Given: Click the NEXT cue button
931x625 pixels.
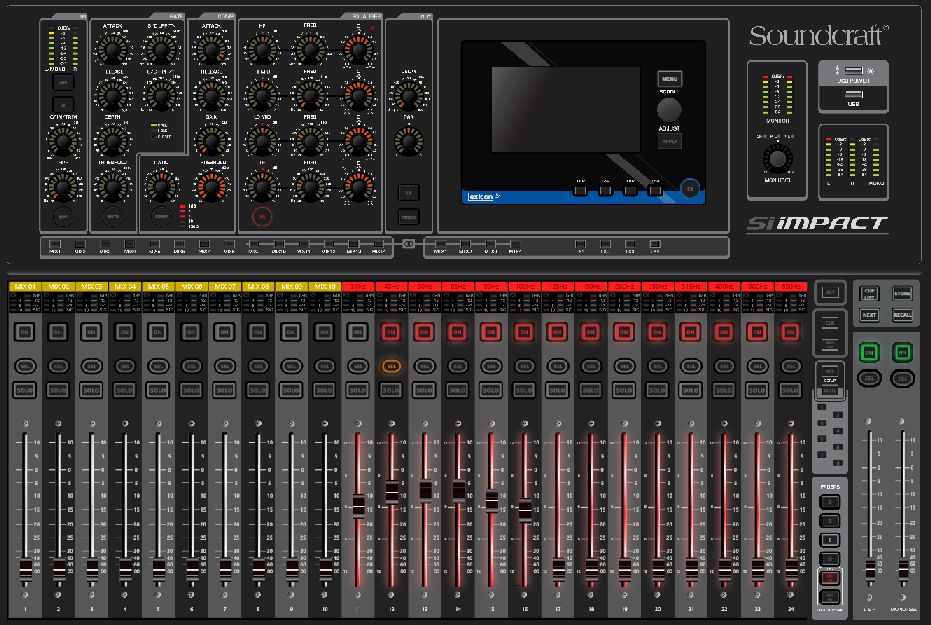Looking at the screenshot, I should click(x=869, y=315).
